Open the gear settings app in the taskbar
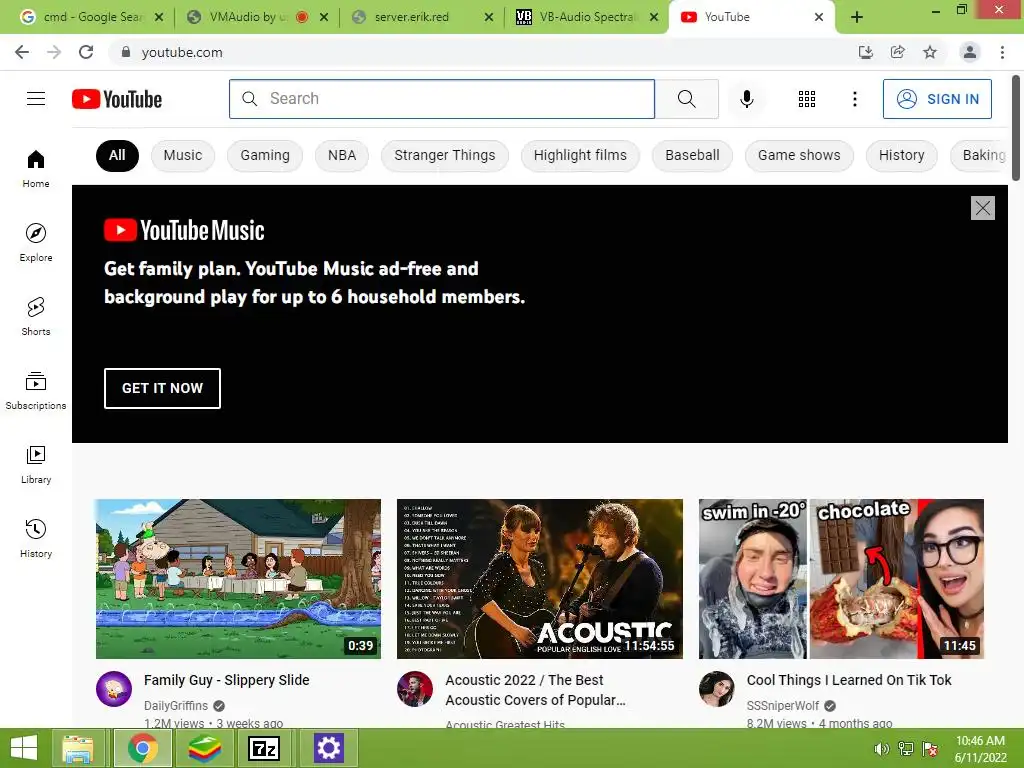Screen dimensions: 1024x768 point(328,748)
